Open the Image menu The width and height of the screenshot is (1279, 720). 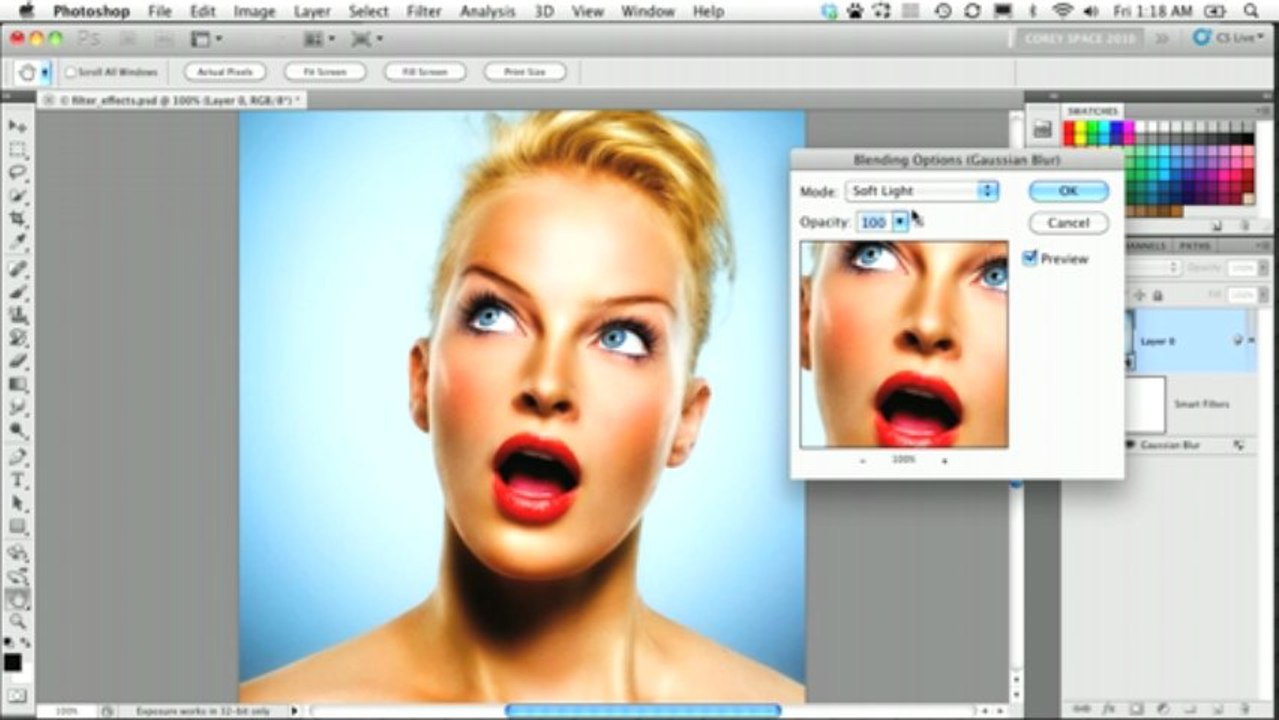254,12
